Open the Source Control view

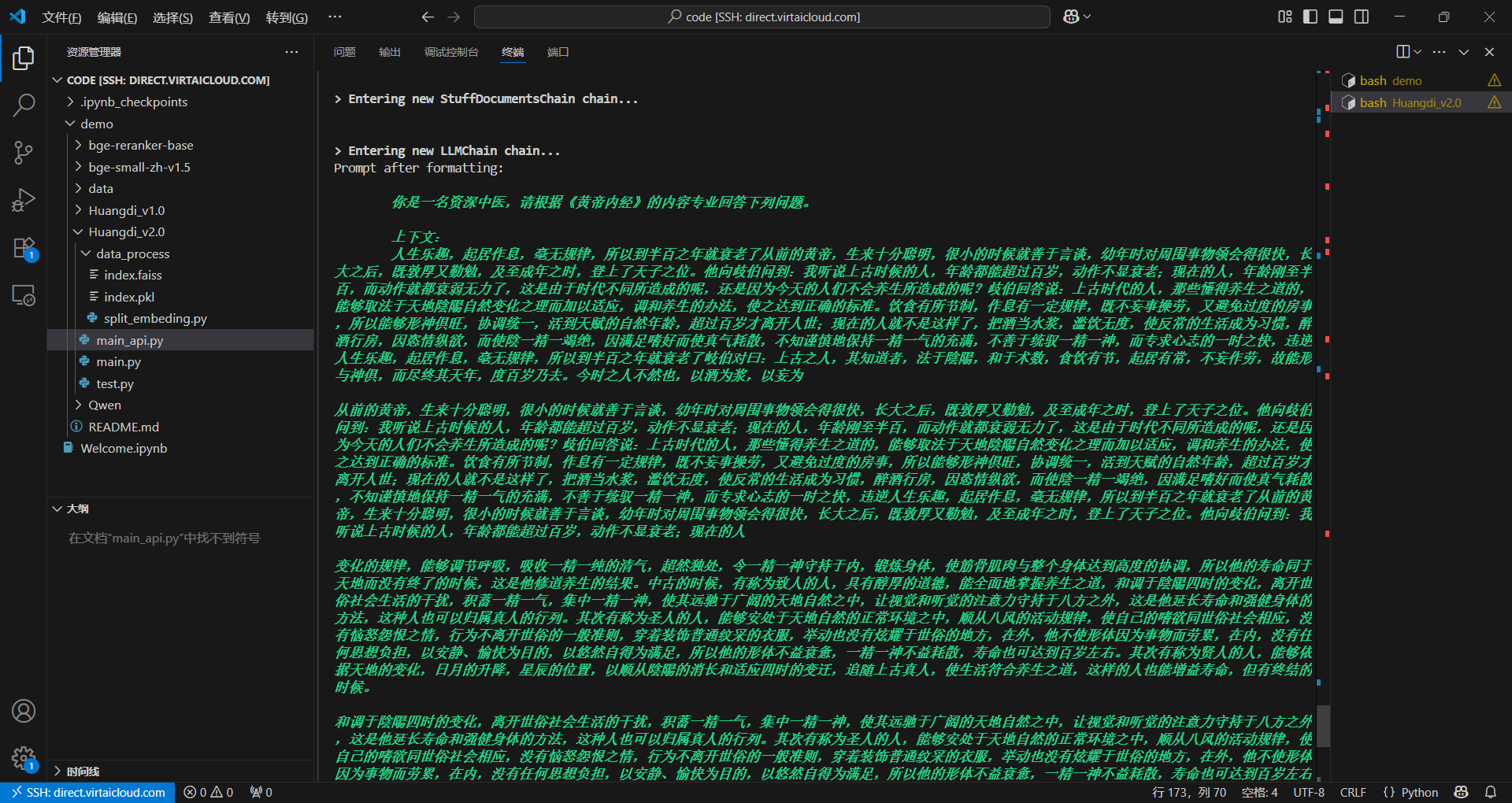click(x=24, y=153)
